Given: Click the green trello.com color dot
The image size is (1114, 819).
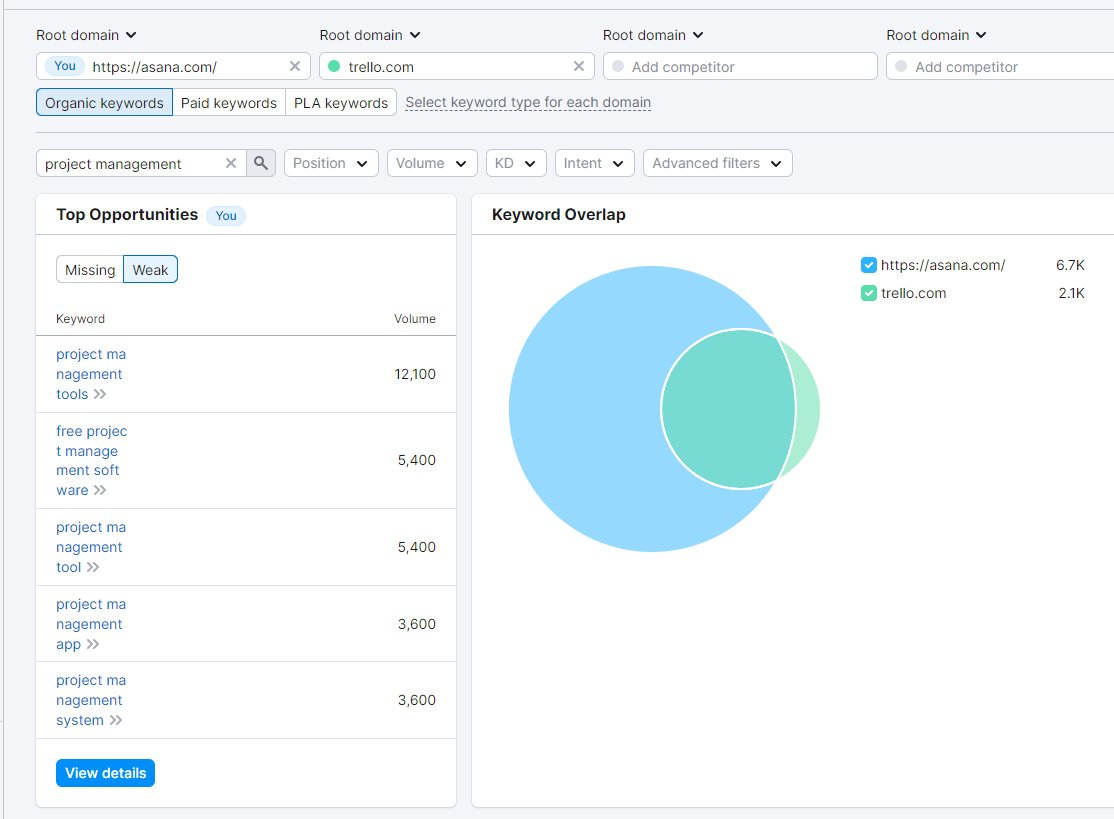Looking at the screenshot, I should [x=334, y=66].
